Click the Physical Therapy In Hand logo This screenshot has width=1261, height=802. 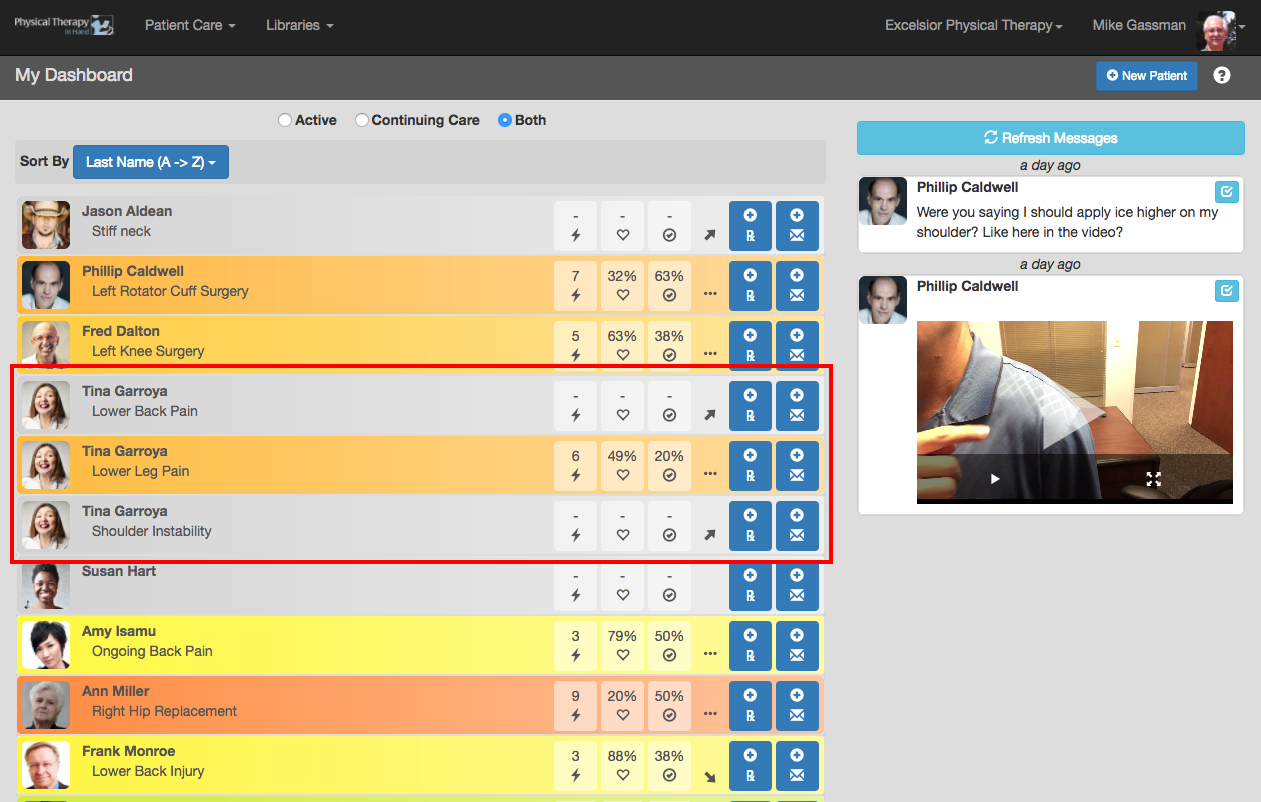point(64,26)
